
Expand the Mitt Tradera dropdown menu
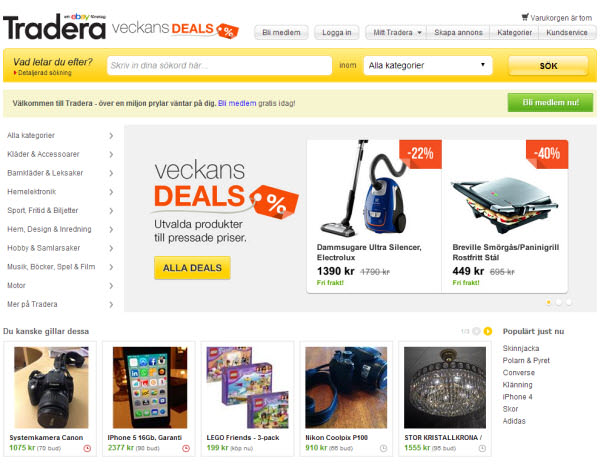[x=397, y=33]
